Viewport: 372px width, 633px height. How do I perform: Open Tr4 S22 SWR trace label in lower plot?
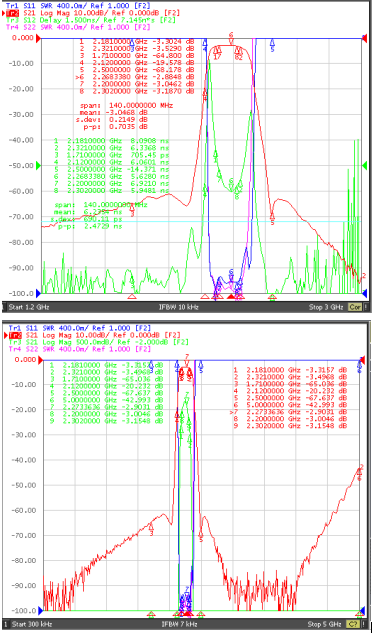(x=78, y=349)
